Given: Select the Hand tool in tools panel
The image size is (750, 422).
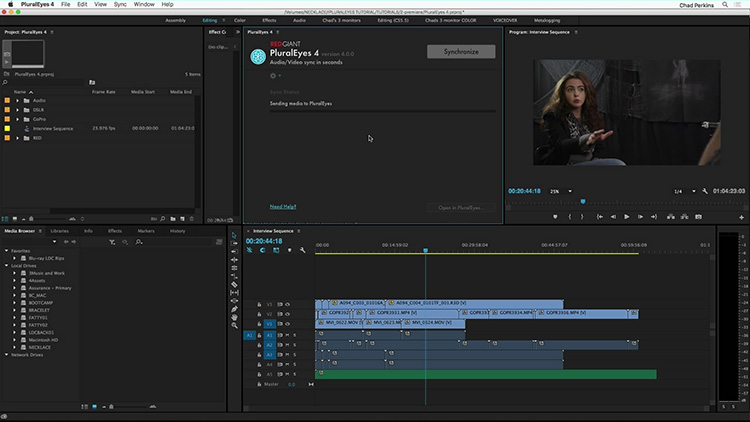Looking at the screenshot, I should (234, 317).
